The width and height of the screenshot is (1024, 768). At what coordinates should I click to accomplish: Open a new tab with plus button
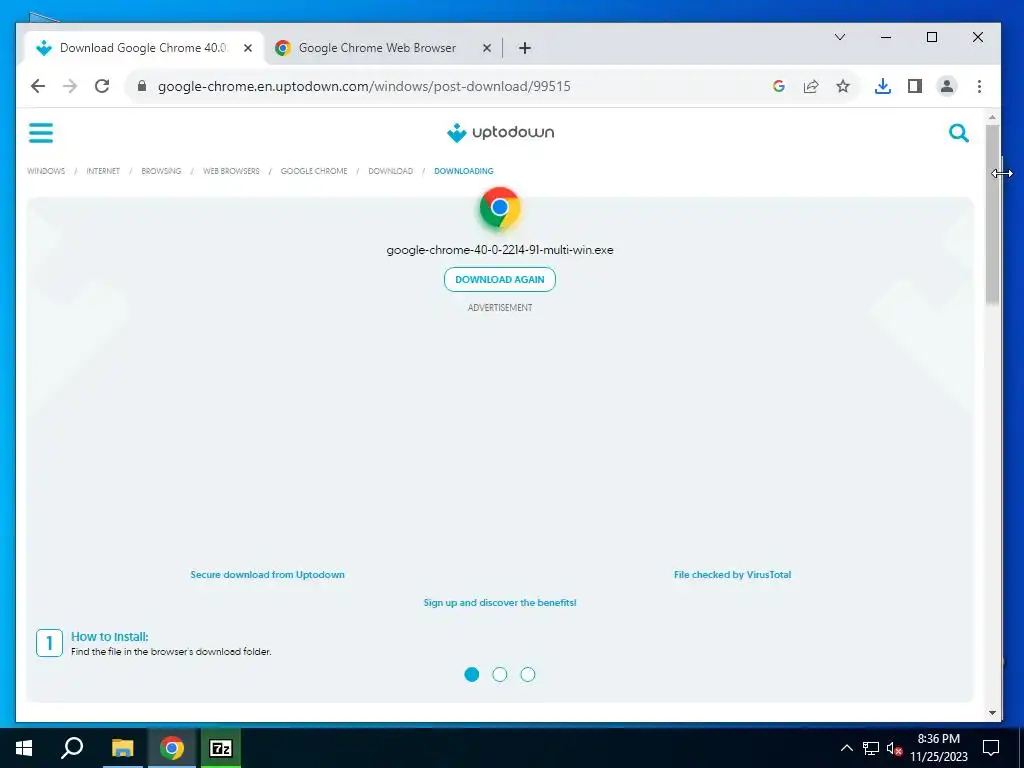point(524,48)
